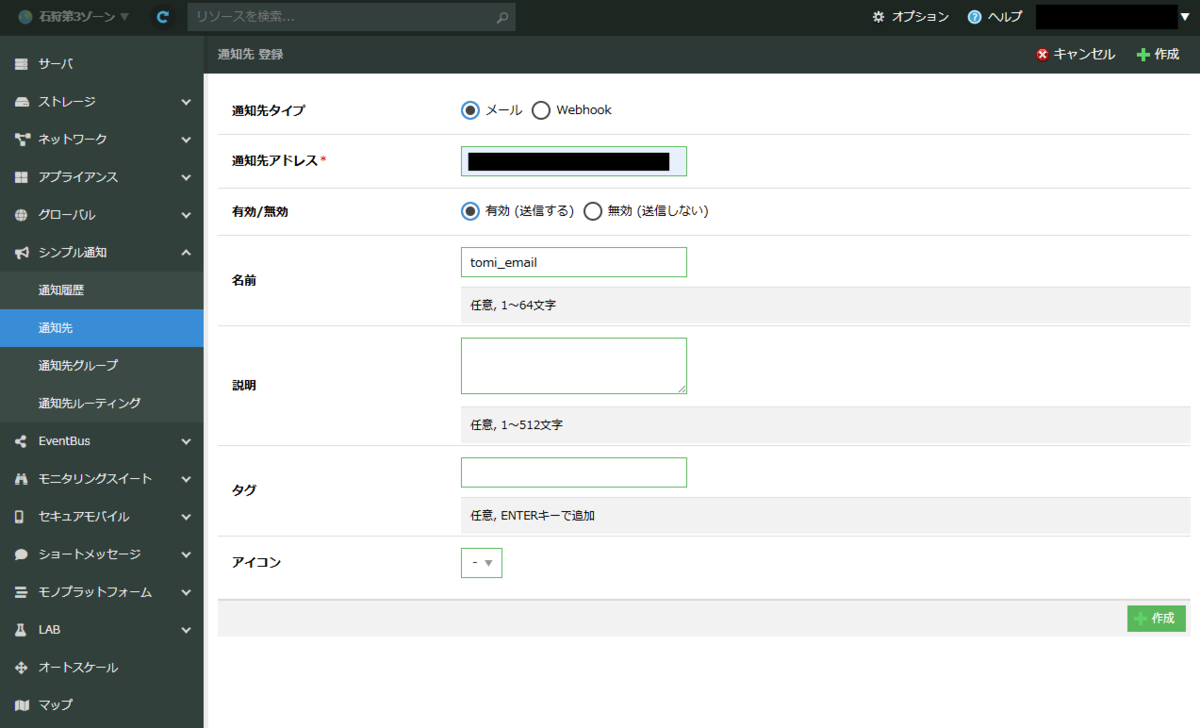Expand the ショートメッセージ chevron

point(186,554)
